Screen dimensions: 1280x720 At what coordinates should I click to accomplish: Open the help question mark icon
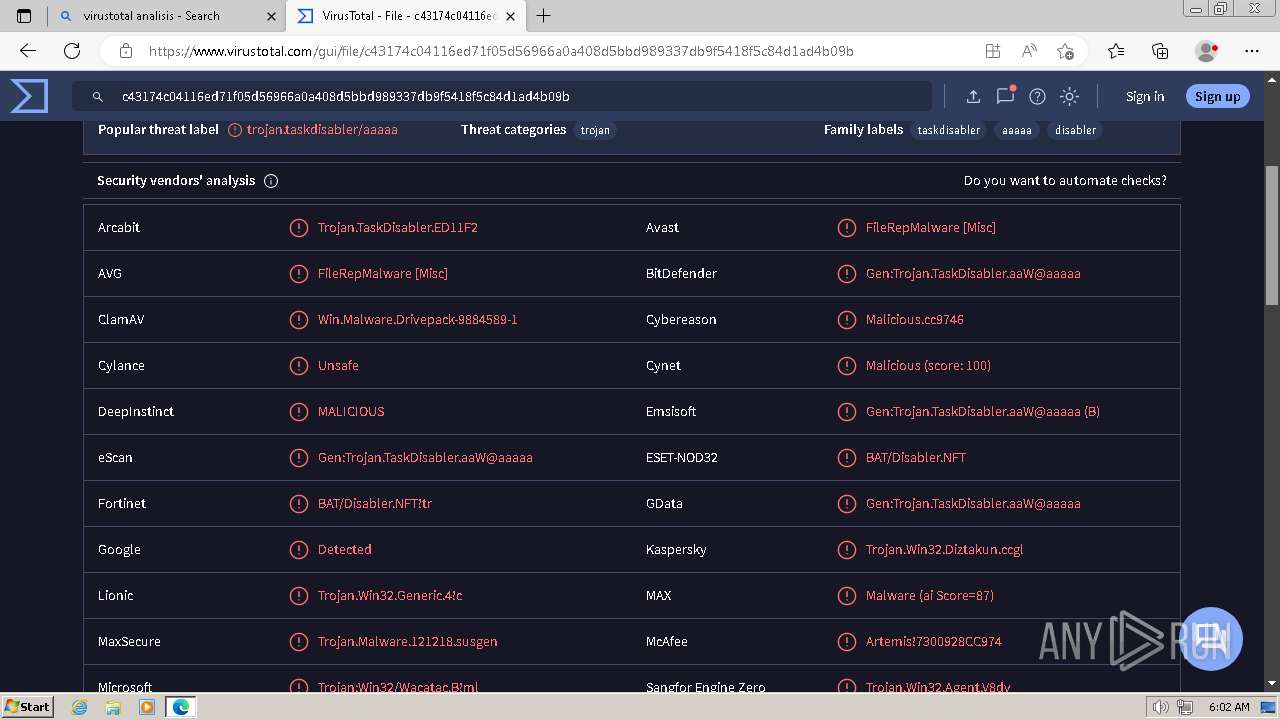pyautogui.click(x=1037, y=97)
